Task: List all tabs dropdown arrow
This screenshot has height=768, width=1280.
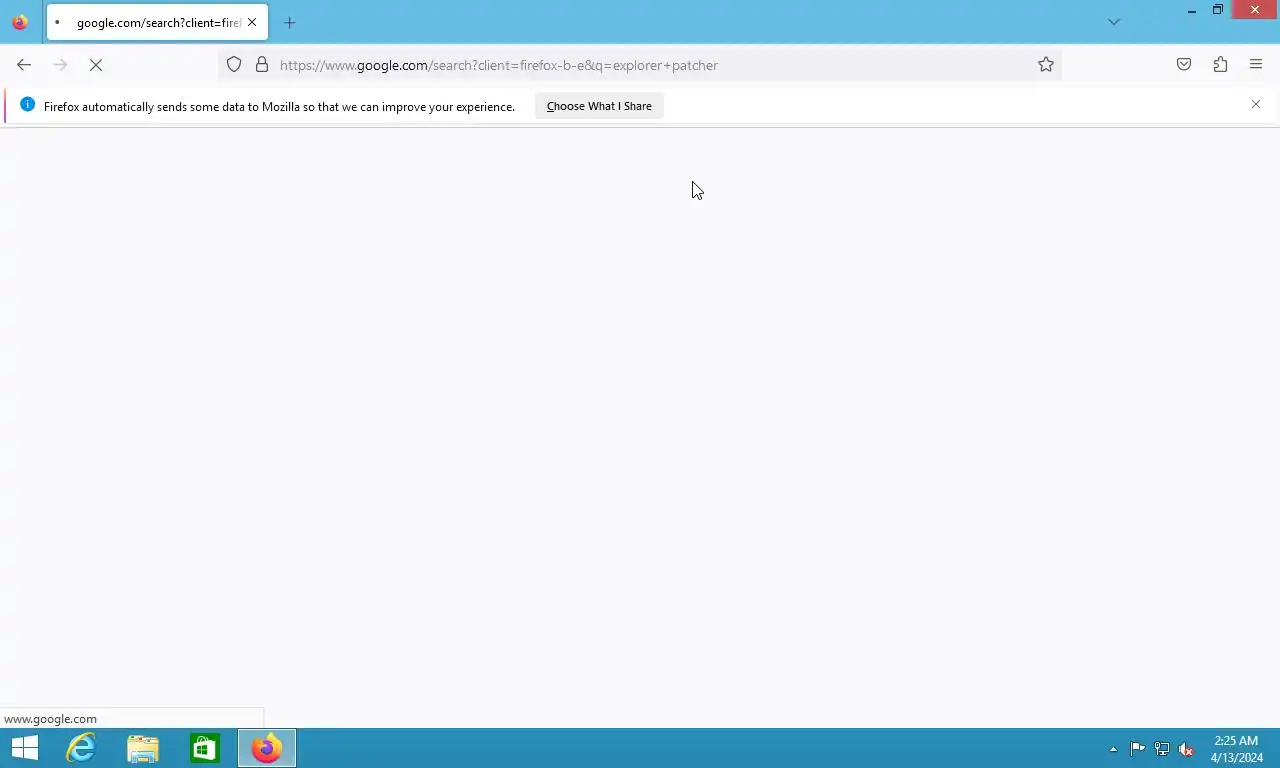Action: [1114, 22]
